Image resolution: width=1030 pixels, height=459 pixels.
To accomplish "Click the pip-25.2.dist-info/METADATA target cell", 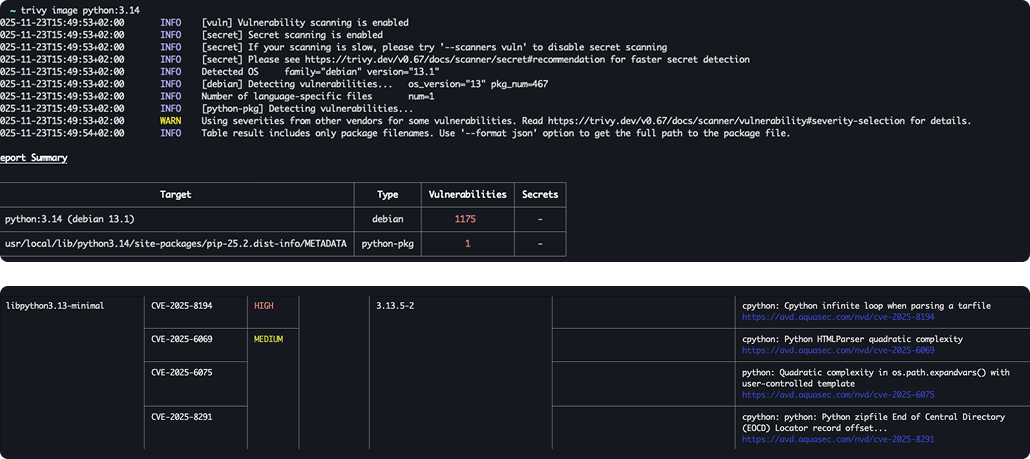I will (x=177, y=243).
